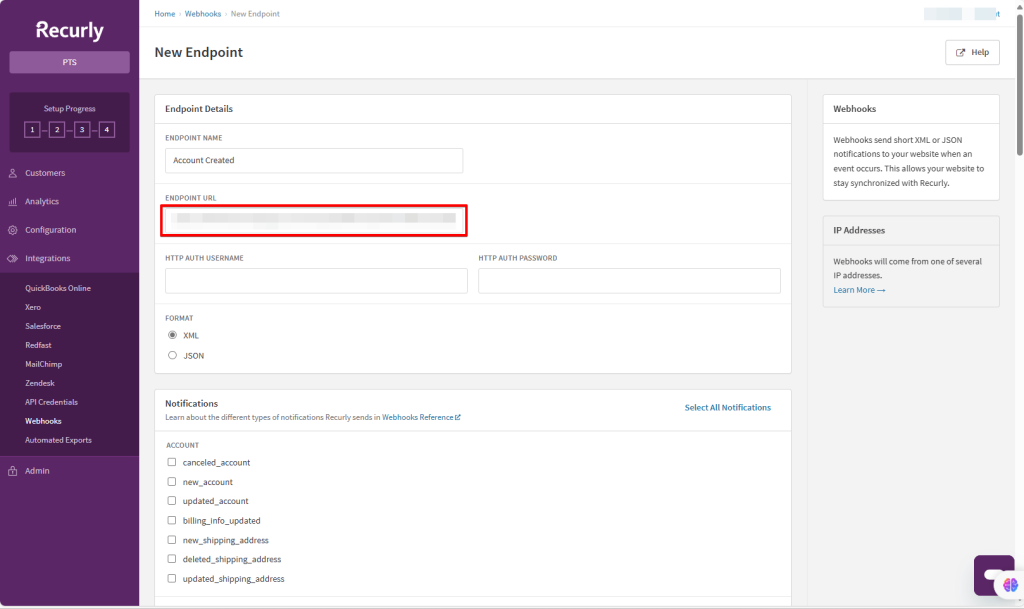The height and width of the screenshot is (609, 1024).
Task: Check the new_account notification checkbox
Action: tap(172, 482)
